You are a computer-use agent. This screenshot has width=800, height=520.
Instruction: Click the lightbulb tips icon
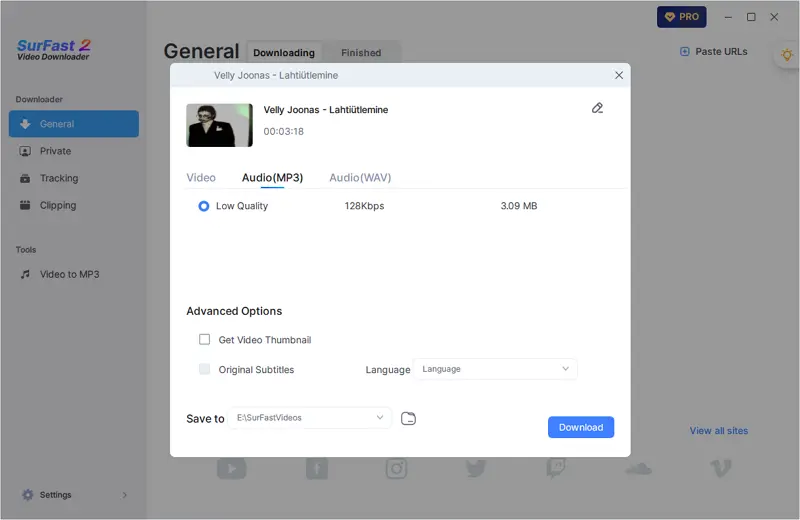(x=787, y=54)
